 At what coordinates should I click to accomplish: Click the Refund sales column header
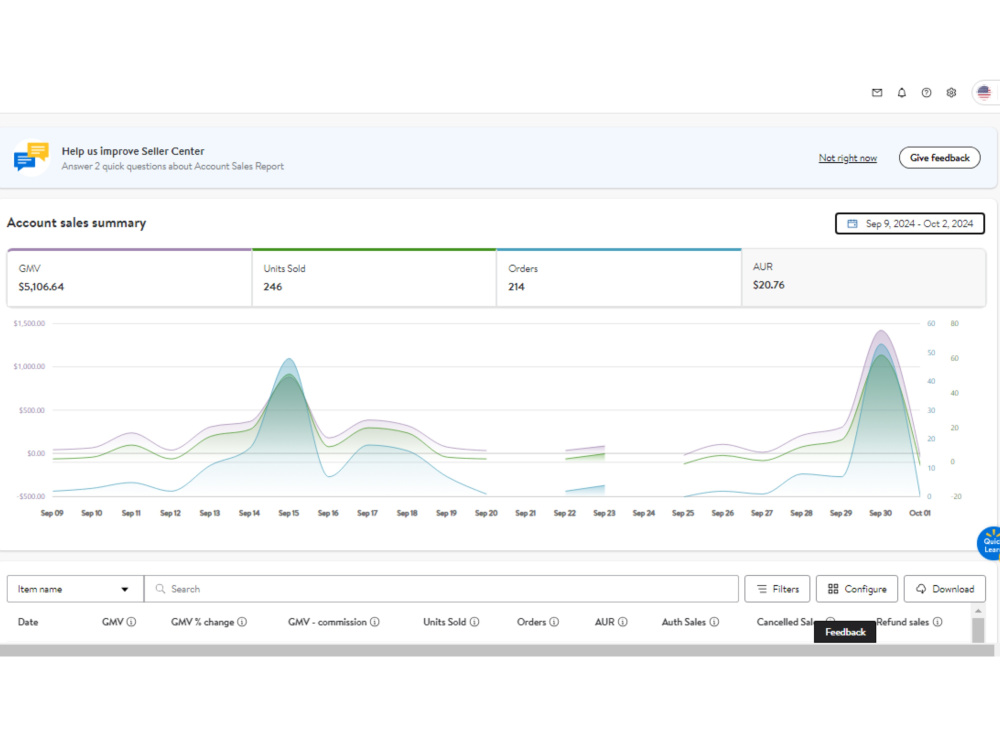click(x=902, y=622)
